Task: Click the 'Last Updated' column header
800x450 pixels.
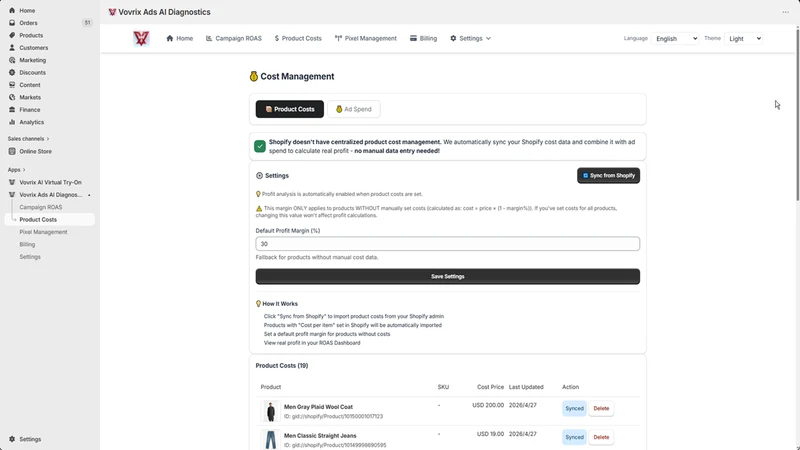Action: (x=526, y=387)
